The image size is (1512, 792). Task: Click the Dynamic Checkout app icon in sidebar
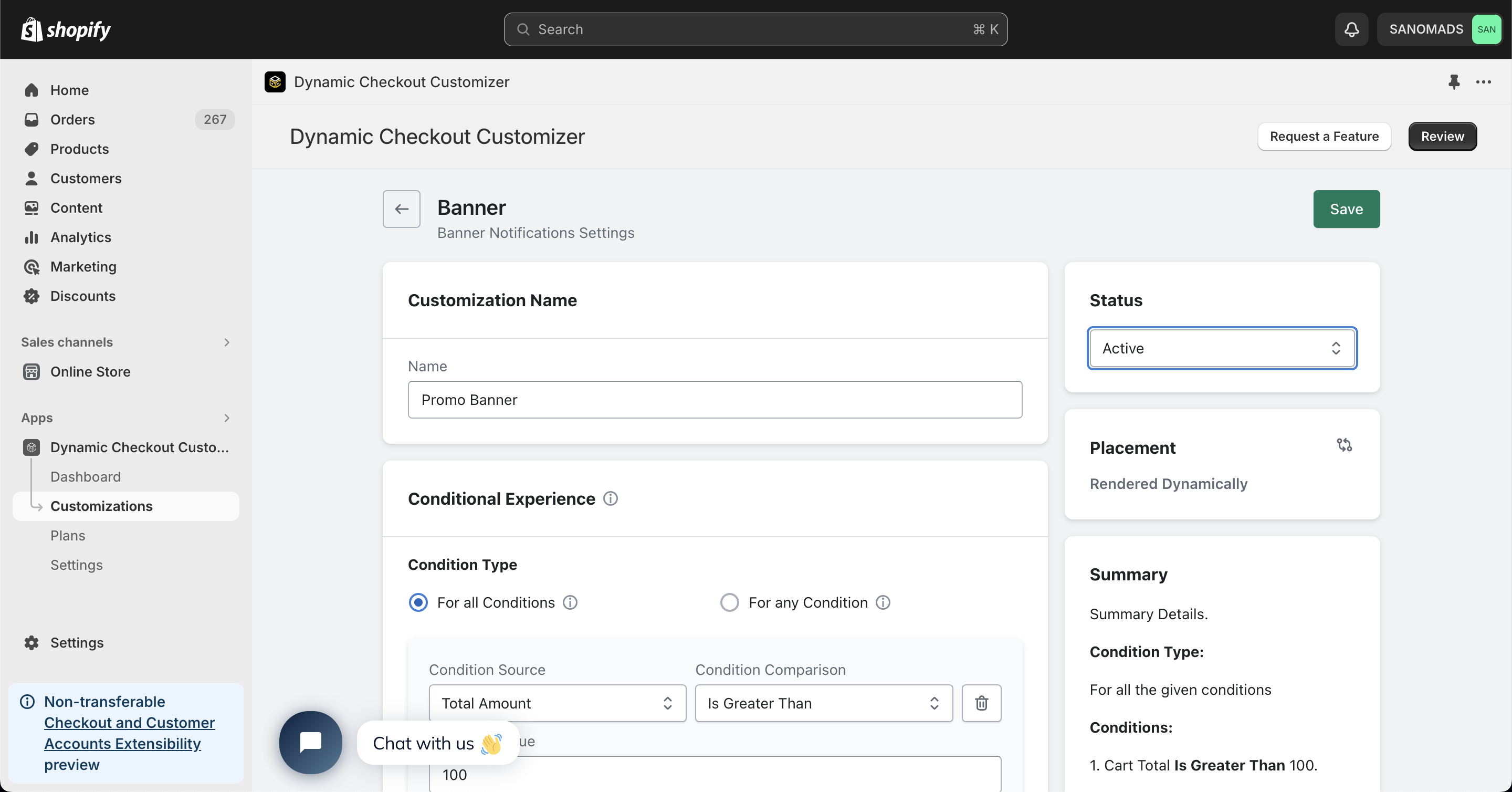[x=31, y=447]
